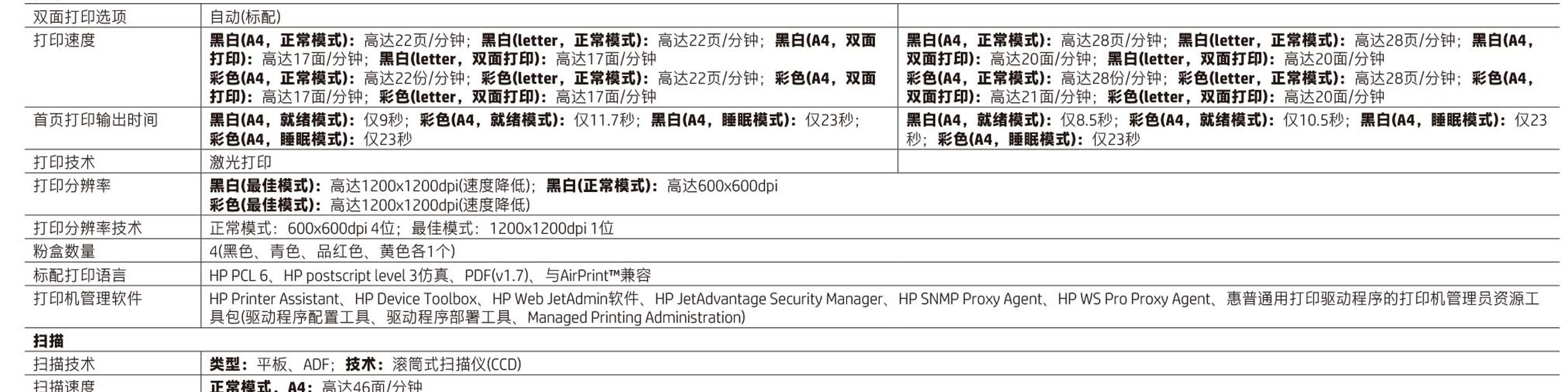Click the 扫描 section heading
The width and height of the screenshot is (1568, 392).
tap(48, 341)
